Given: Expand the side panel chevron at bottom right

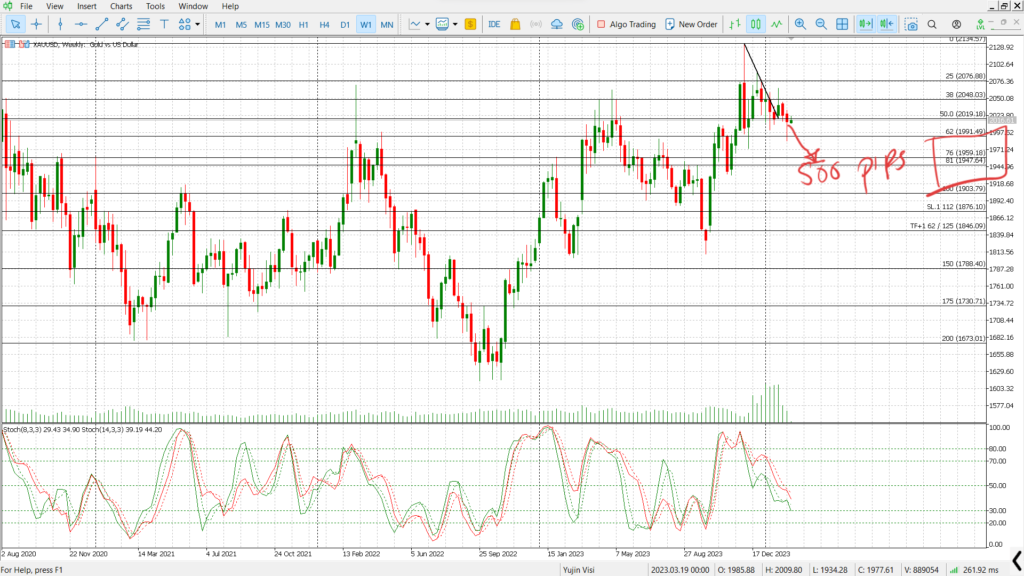Looking at the screenshot, I should tap(1017, 560).
